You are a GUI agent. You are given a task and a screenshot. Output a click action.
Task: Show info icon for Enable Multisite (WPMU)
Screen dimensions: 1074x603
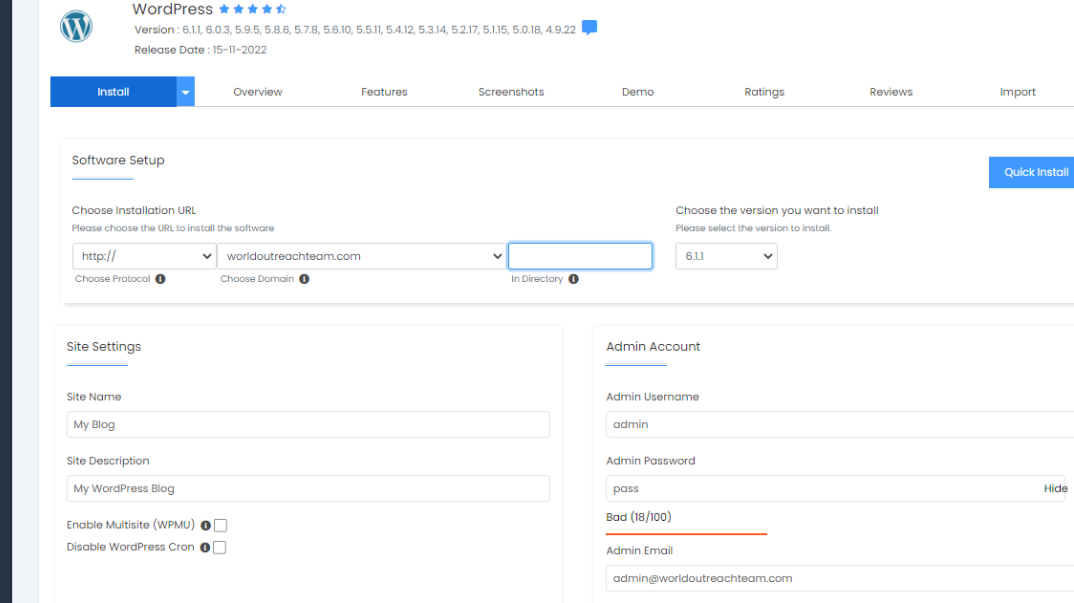(205, 526)
